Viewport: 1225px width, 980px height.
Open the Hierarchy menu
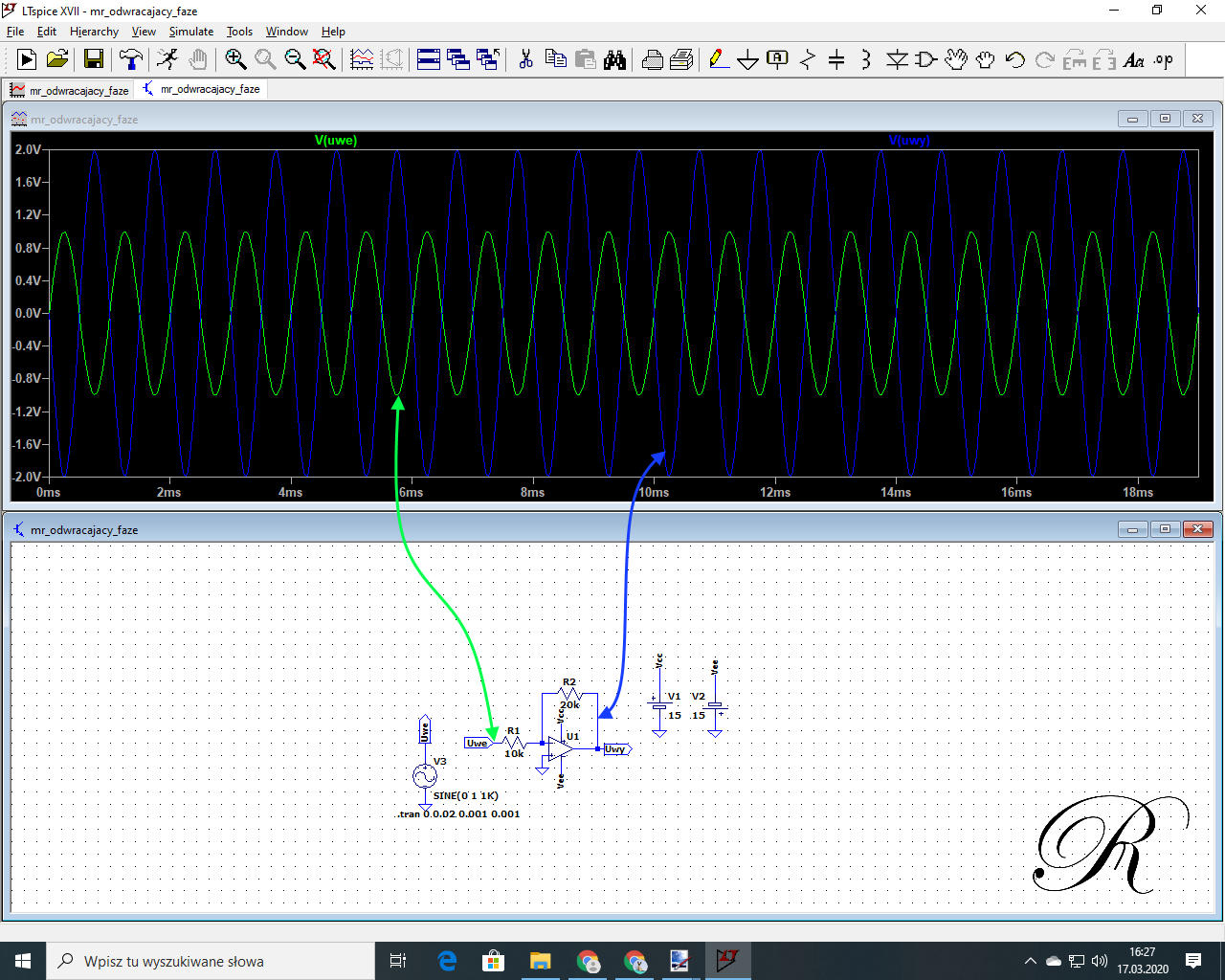94,32
